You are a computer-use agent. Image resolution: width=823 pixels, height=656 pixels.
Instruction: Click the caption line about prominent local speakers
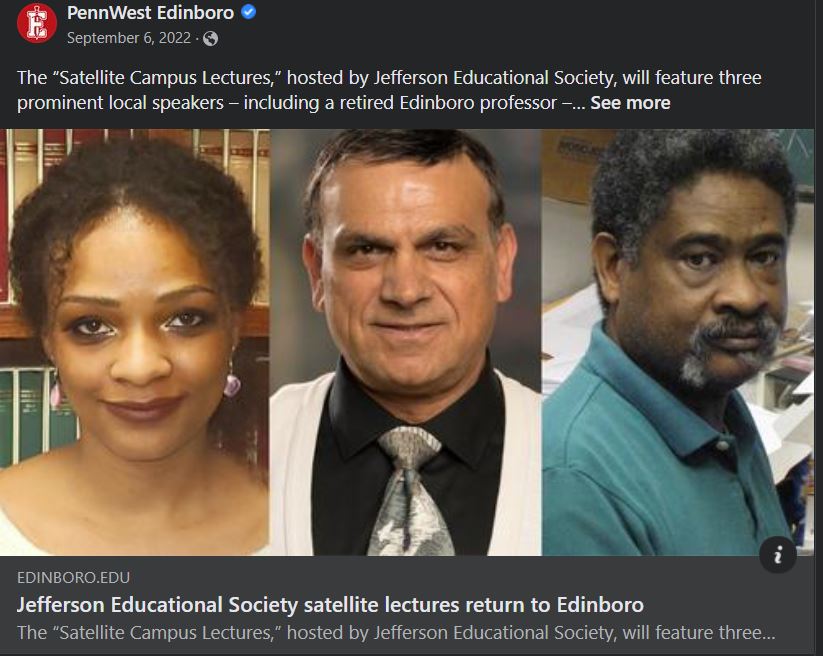pyautogui.click(x=300, y=103)
